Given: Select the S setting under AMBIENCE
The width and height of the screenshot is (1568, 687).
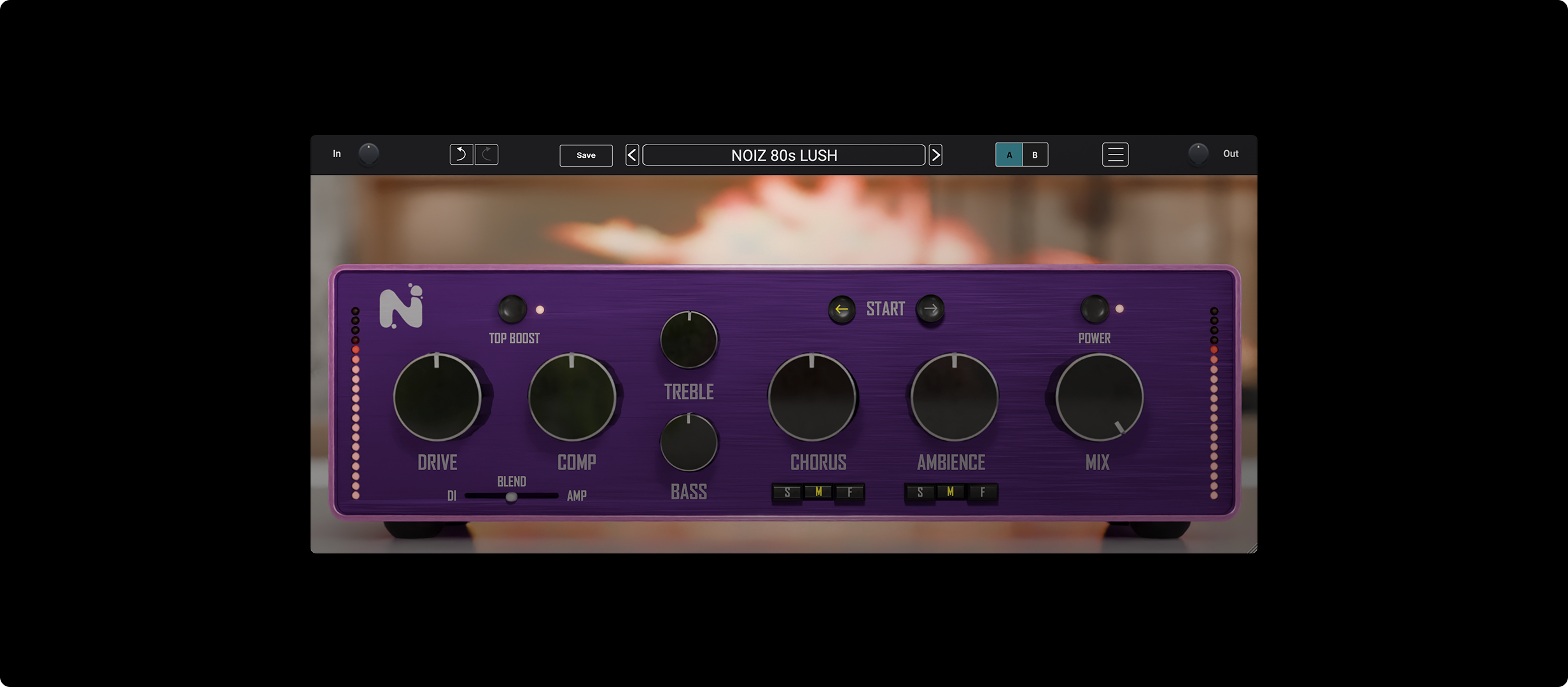Looking at the screenshot, I should [x=920, y=491].
